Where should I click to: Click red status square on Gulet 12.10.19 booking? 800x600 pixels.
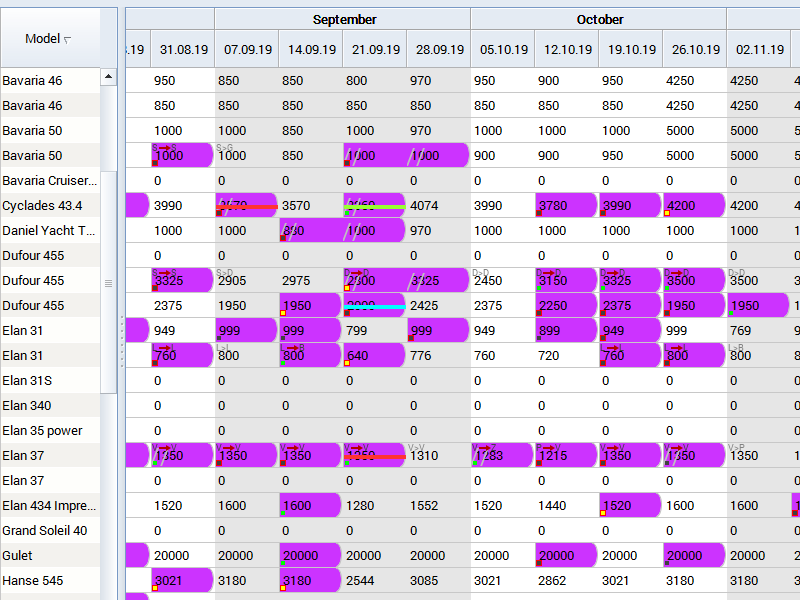coord(540,563)
